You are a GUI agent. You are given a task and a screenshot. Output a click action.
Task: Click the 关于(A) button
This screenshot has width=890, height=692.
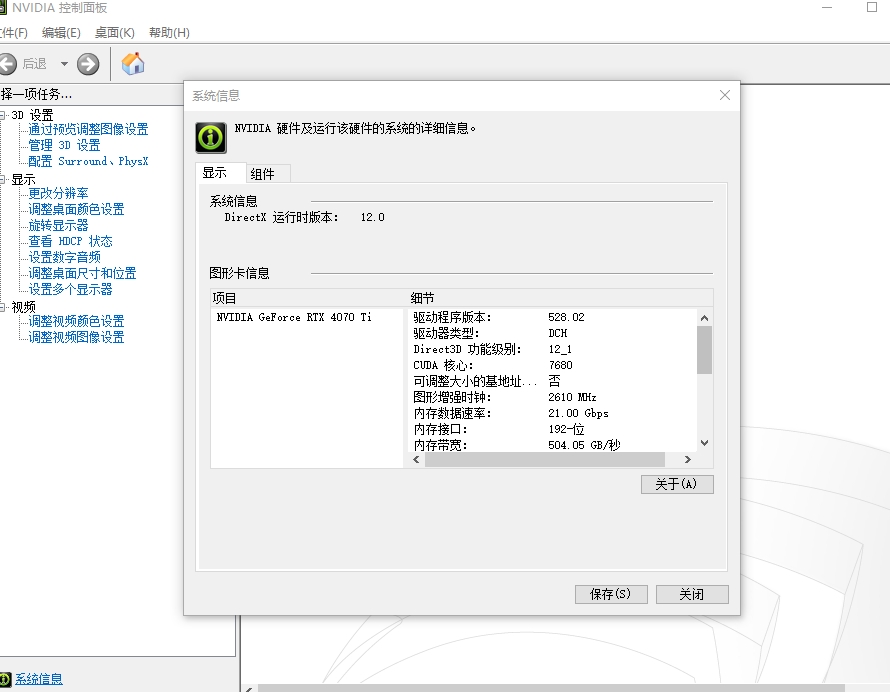pyautogui.click(x=677, y=484)
